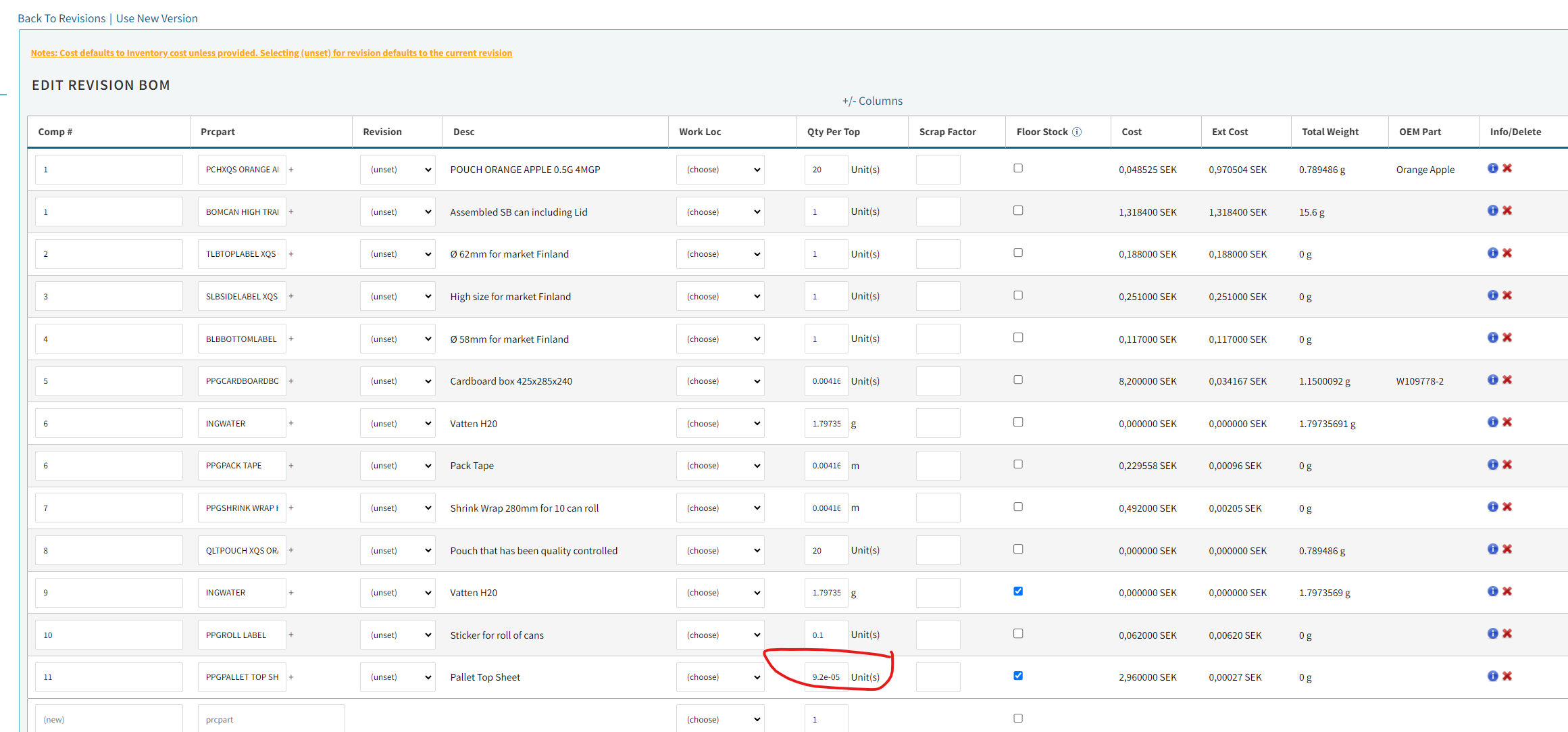Open info for Pack Tape row
The width and height of the screenshot is (1568, 732).
pyautogui.click(x=1492, y=464)
